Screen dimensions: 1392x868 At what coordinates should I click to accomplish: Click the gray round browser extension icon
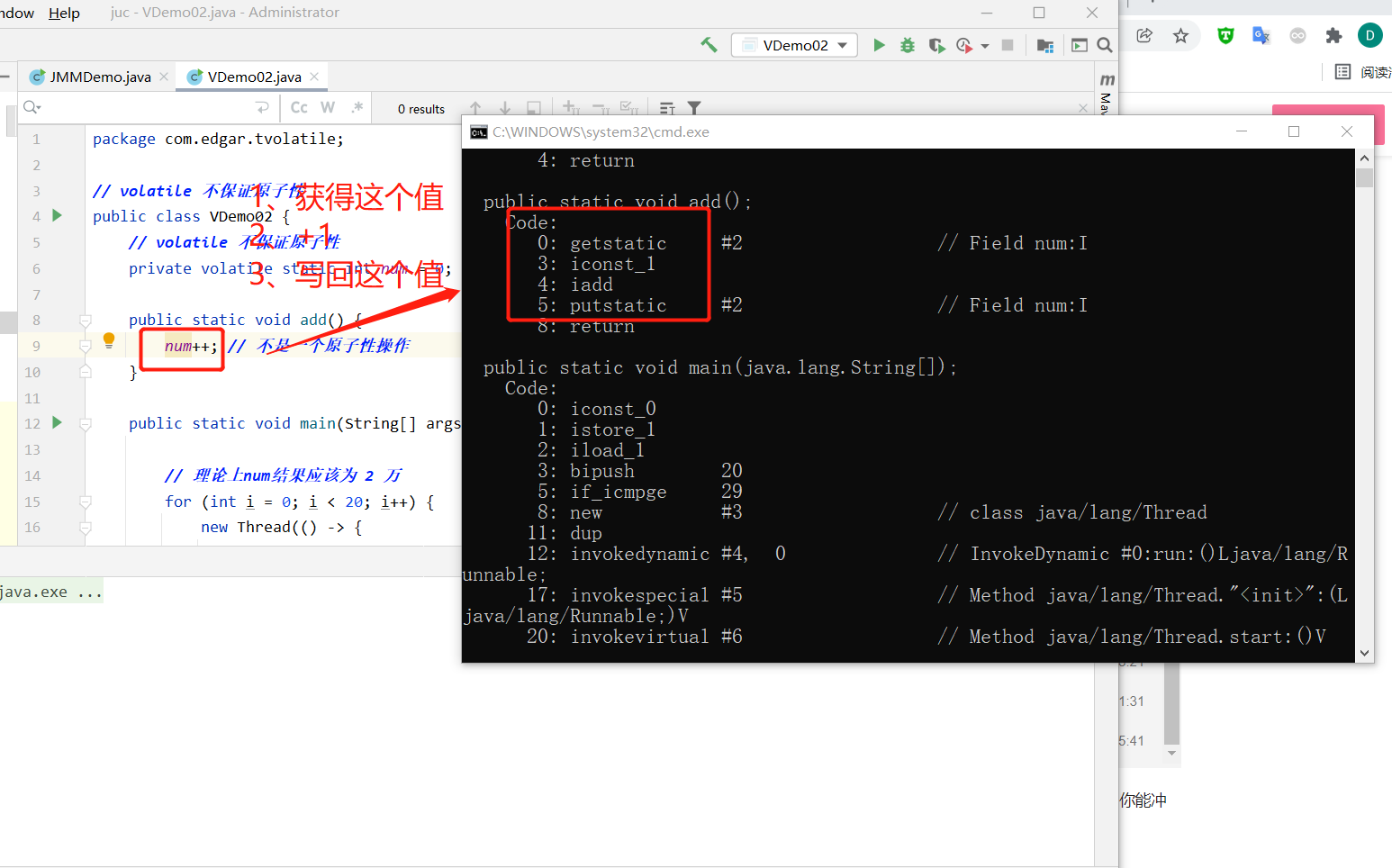tap(1297, 35)
